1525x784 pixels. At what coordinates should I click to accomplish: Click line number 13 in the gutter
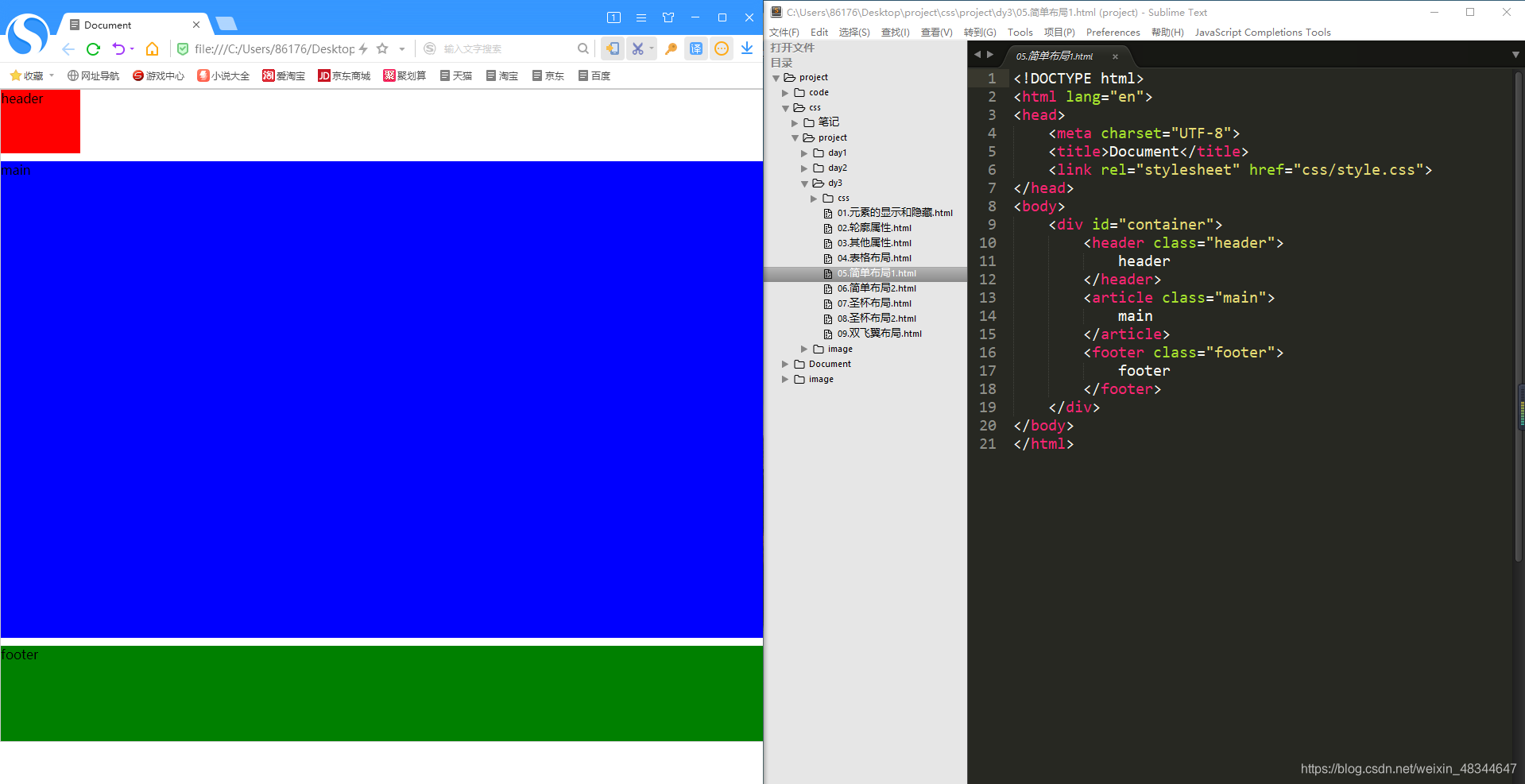pos(987,298)
